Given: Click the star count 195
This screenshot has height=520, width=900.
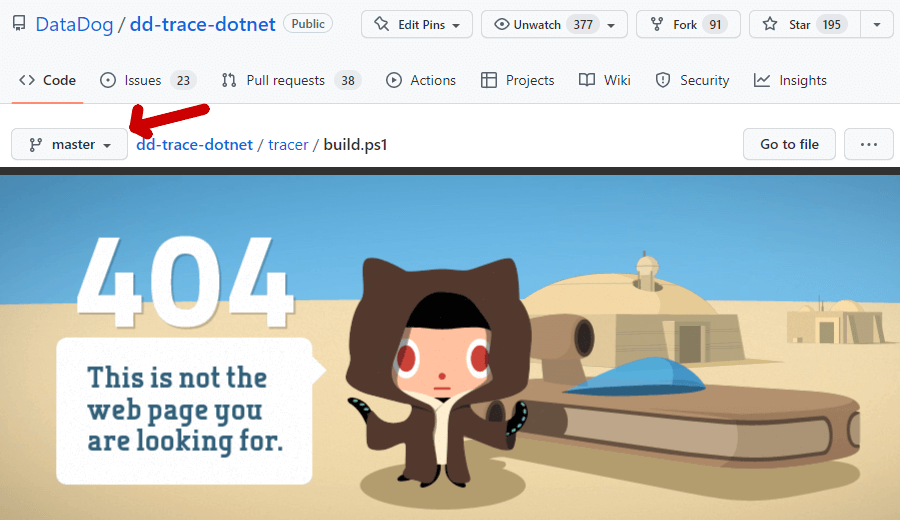Looking at the screenshot, I should pyautogui.click(x=831, y=25).
